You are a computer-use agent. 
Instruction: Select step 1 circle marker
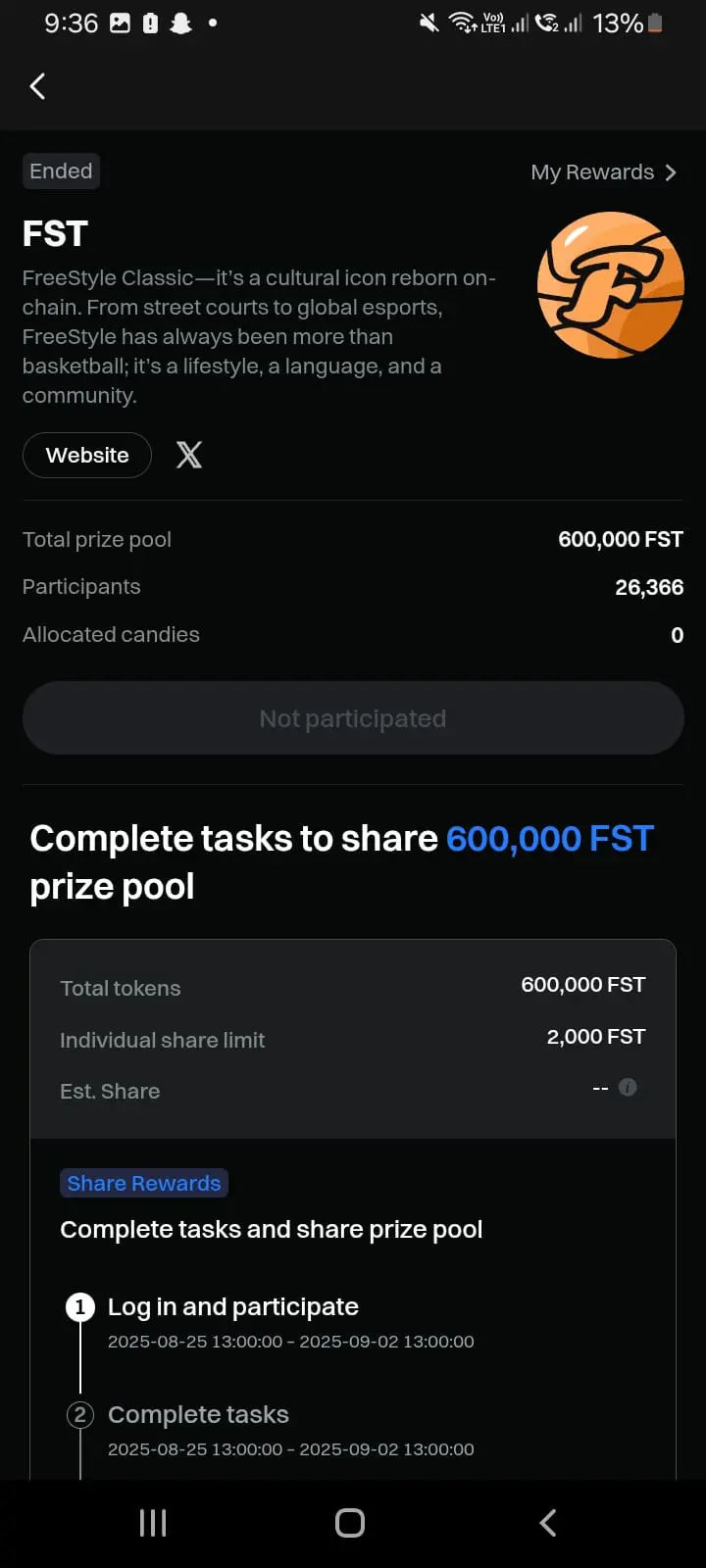click(x=80, y=1307)
